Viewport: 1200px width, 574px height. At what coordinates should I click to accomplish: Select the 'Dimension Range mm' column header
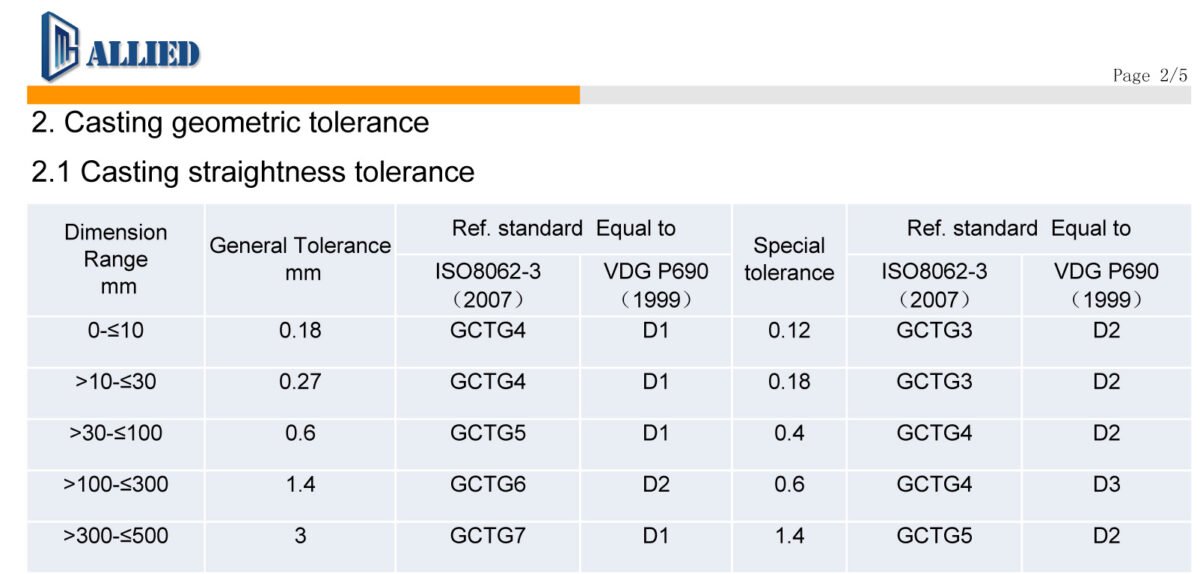click(116, 260)
